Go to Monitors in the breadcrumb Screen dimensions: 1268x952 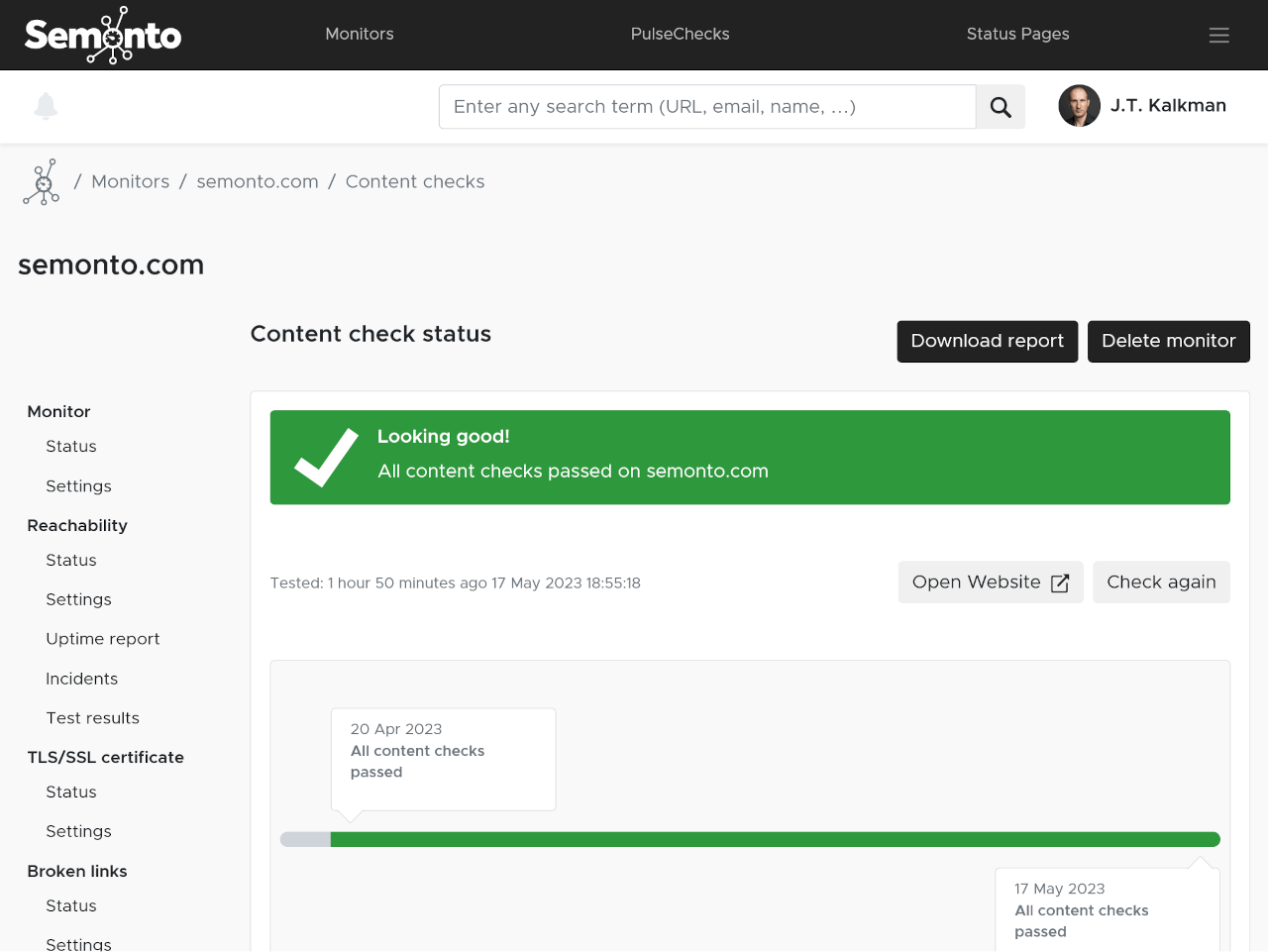[131, 181]
